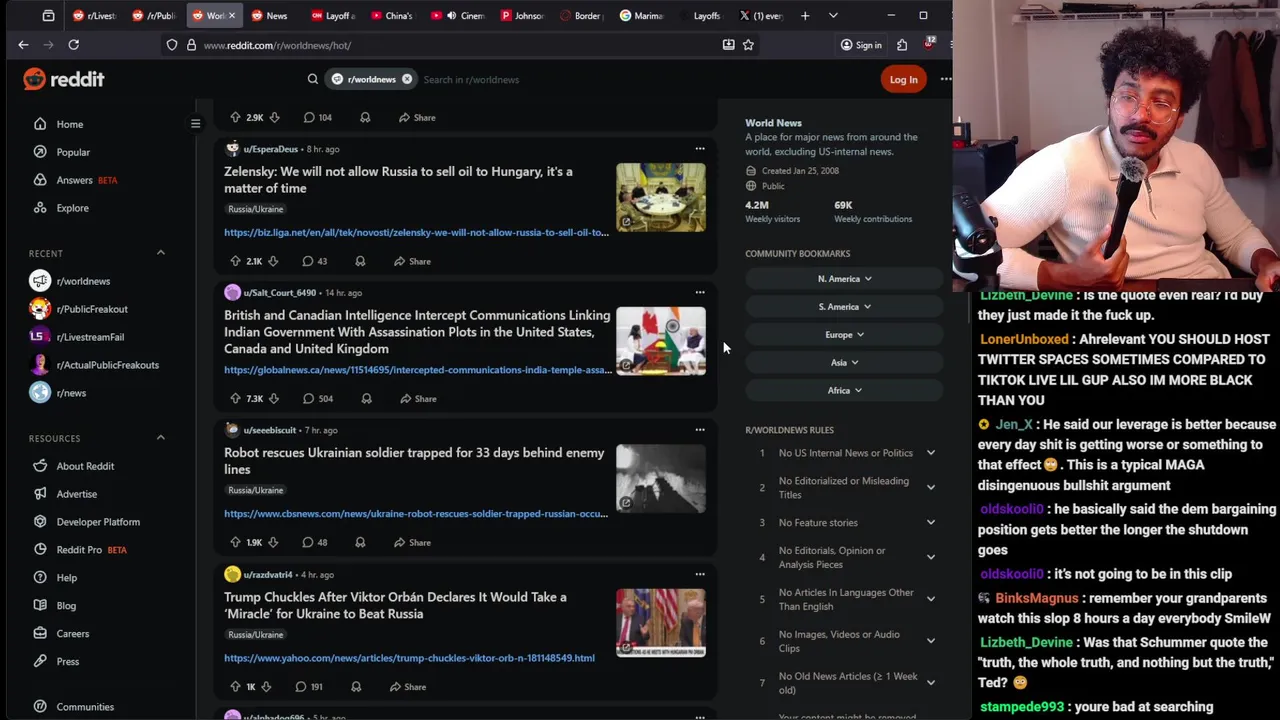Click the search magnifier icon
This screenshot has width=1280, height=720.
coord(313,79)
